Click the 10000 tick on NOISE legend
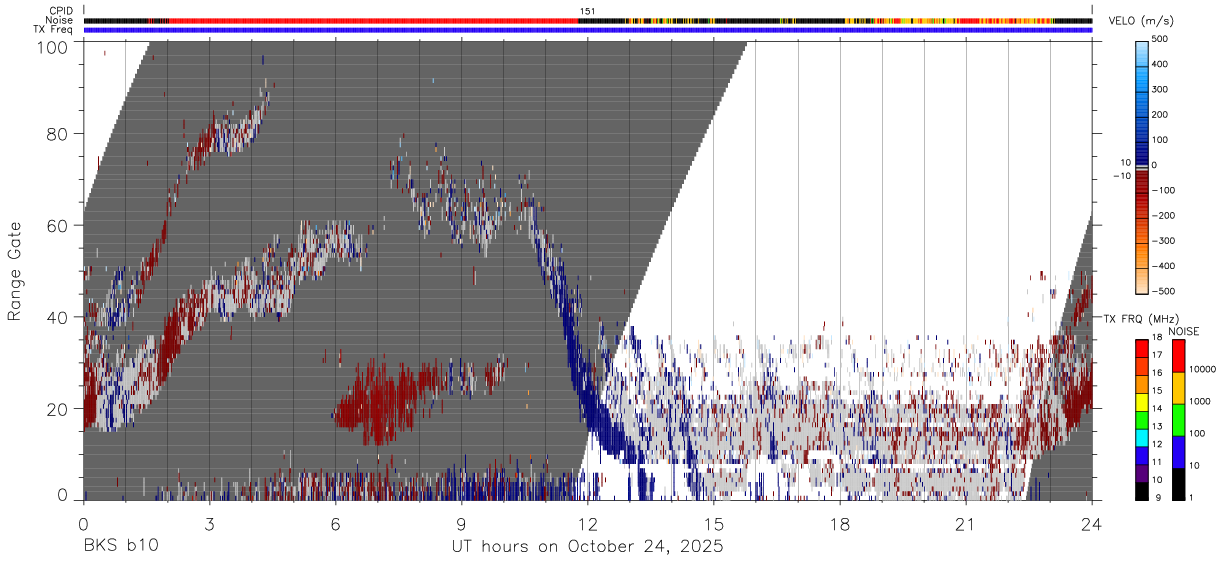This screenshot has width=1228, height=567. point(1201,370)
